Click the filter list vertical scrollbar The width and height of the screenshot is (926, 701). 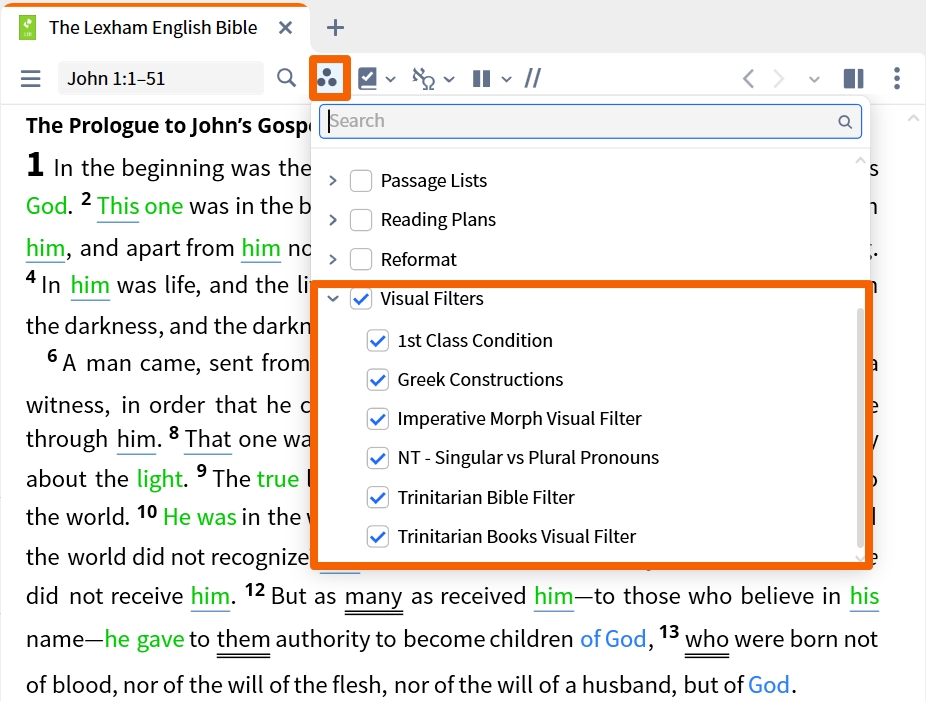coord(860,428)
